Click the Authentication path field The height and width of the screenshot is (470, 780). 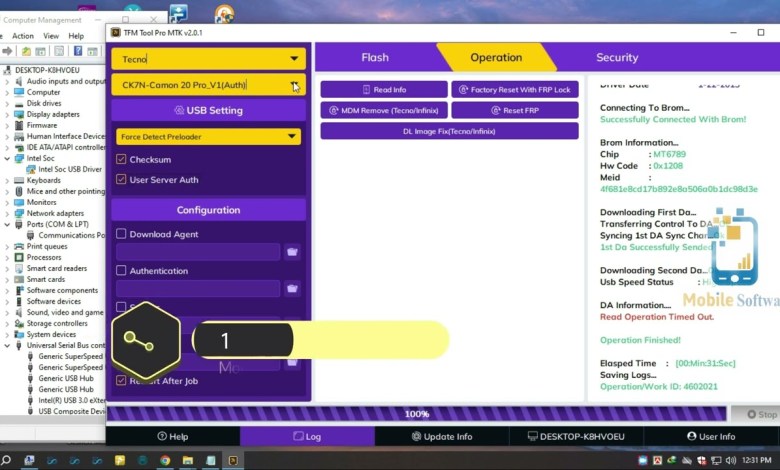(198, 288)
